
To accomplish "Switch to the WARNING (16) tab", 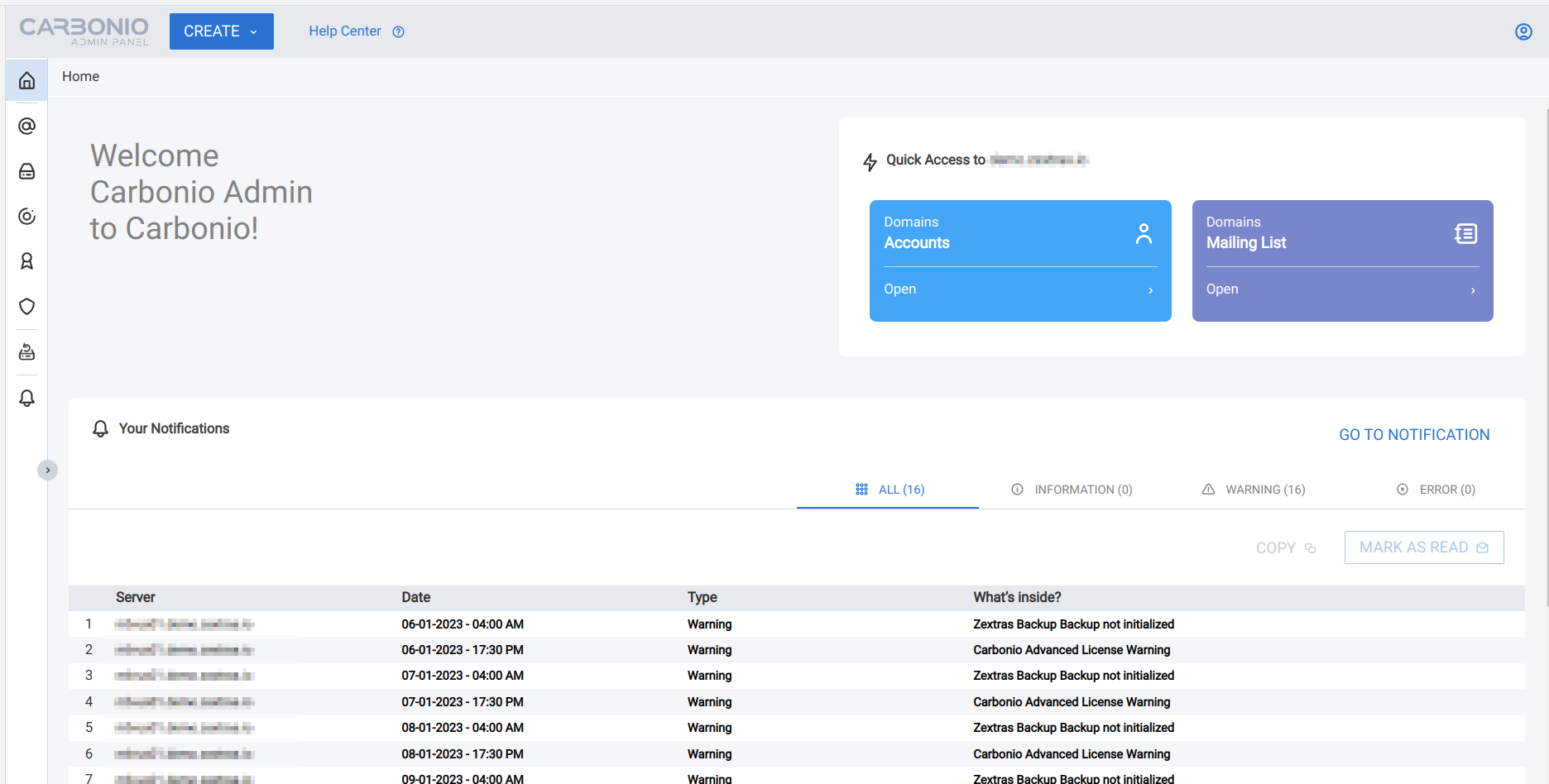I will (x=1254, y=490).
